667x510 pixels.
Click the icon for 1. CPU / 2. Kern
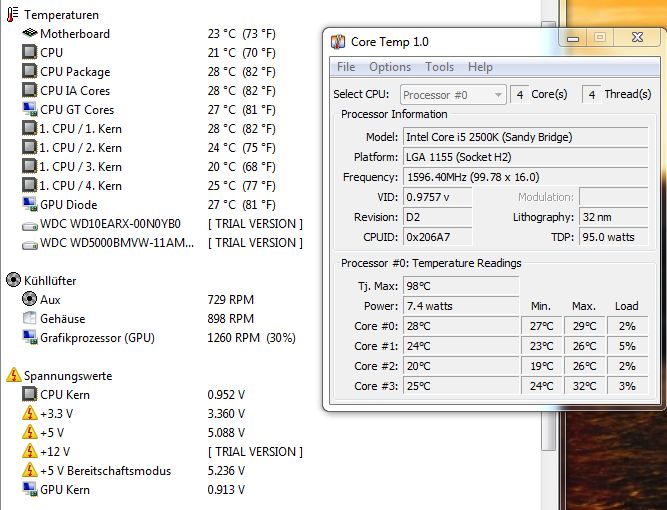[29, 147]
